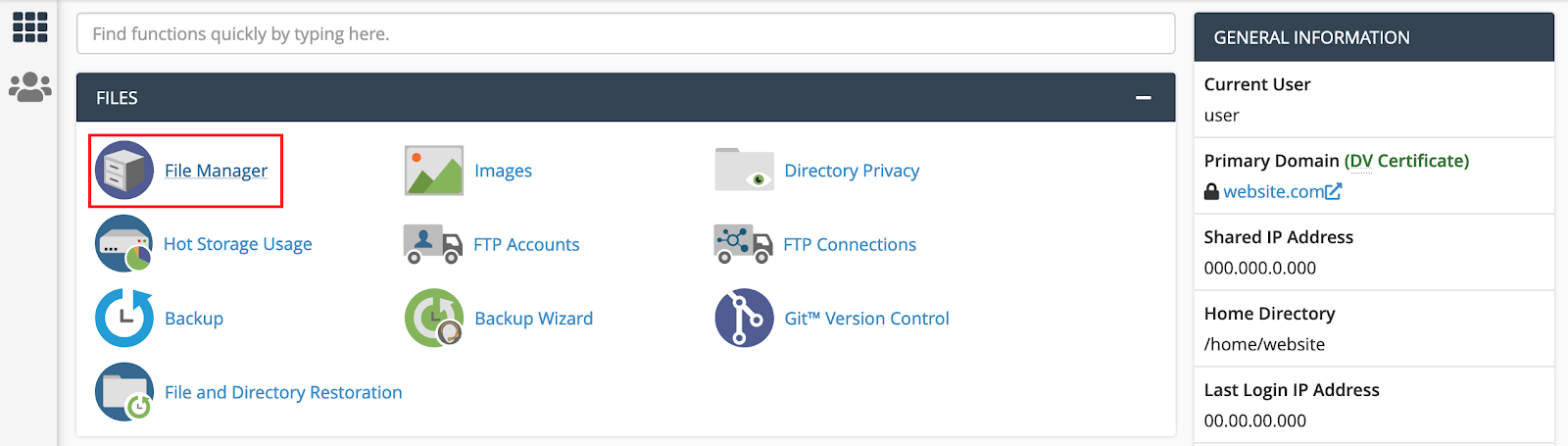The height and width of the screenshot is (446, 1568).
Task: Open the FTP Accounts truck icon
Action: tap(433, 244)
